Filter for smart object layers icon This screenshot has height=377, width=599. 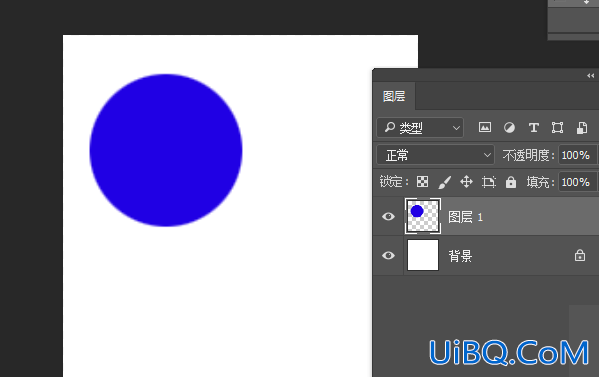(582, 128)
